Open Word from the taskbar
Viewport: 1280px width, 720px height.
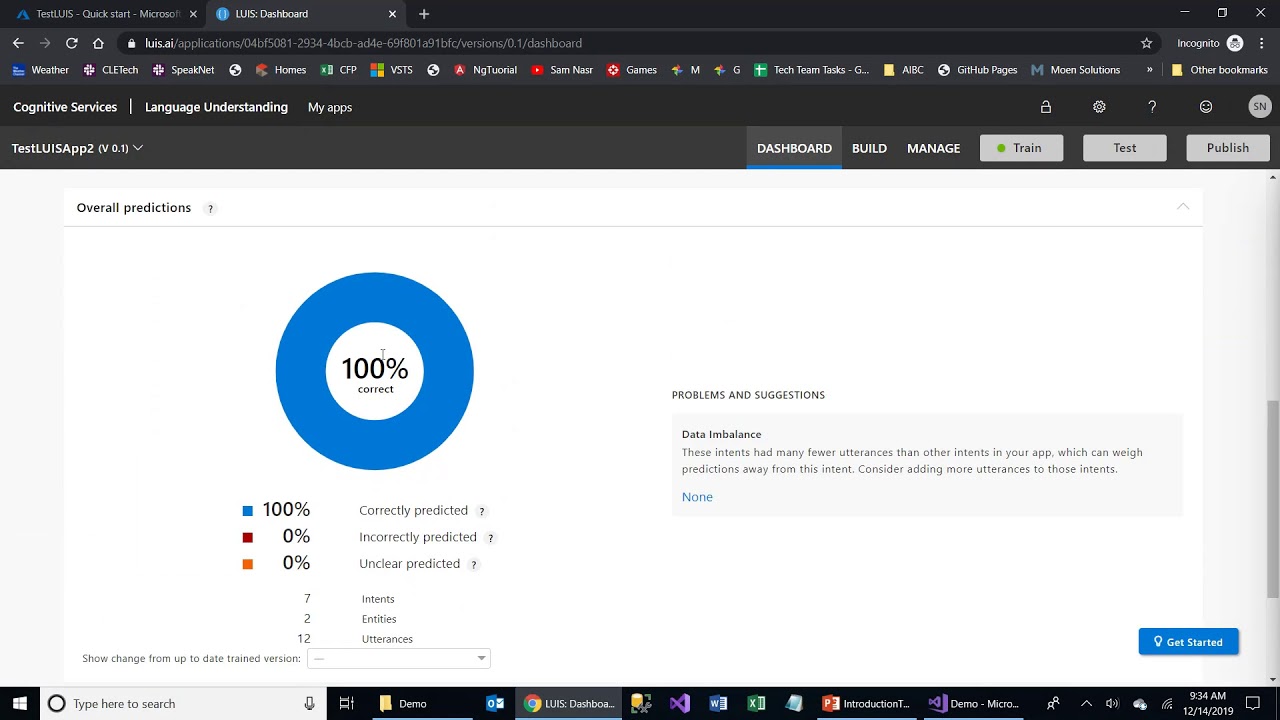click(718, 703)
